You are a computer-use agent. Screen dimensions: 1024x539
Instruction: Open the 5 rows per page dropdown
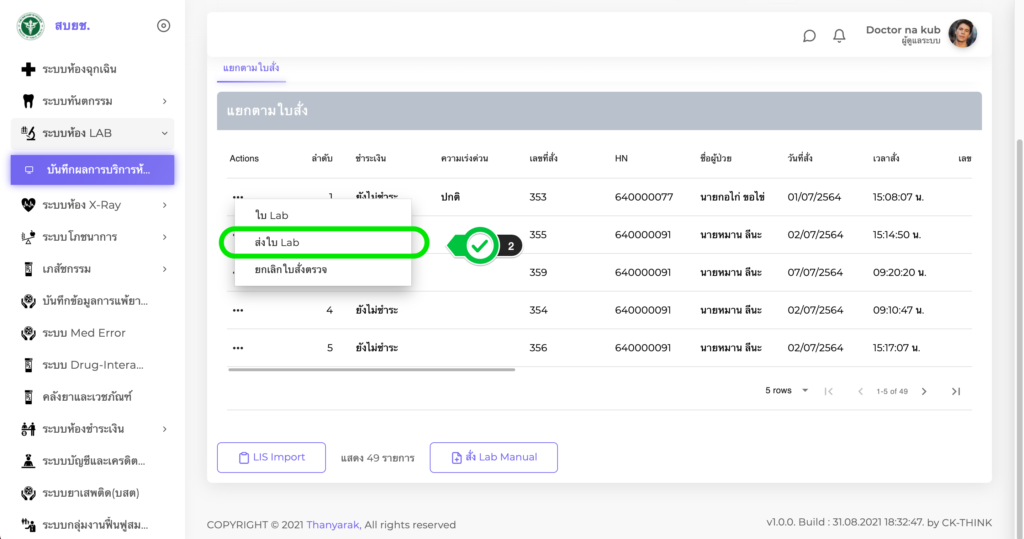click(787, 391)
